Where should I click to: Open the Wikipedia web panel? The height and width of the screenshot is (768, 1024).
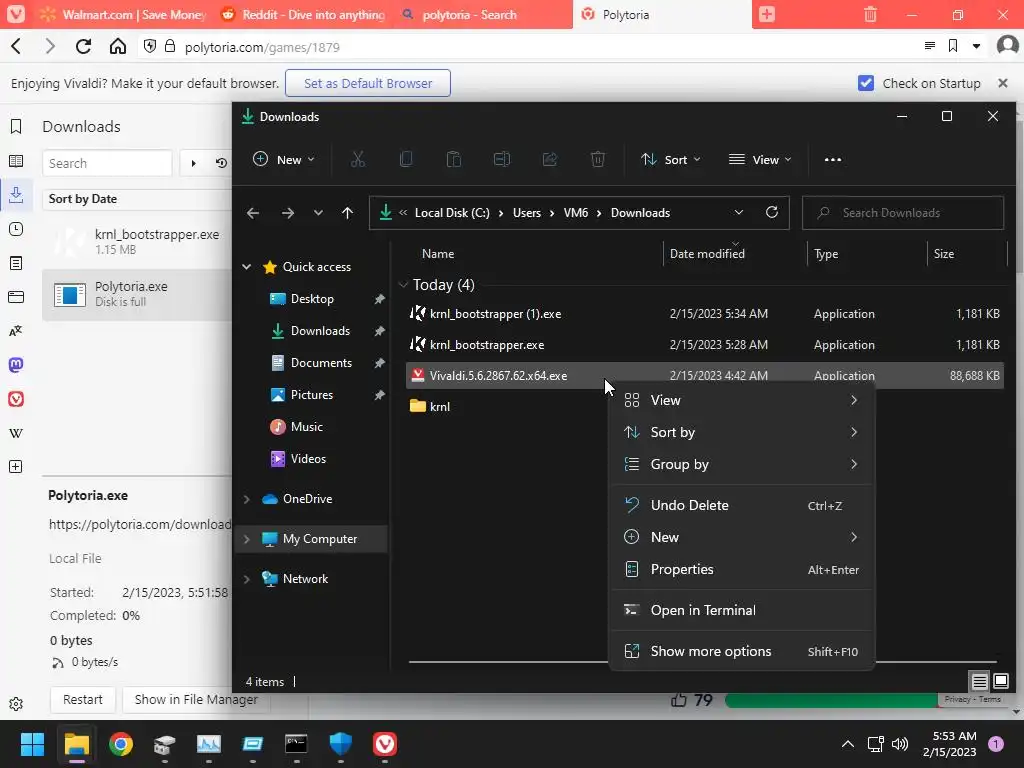point(16,433)
